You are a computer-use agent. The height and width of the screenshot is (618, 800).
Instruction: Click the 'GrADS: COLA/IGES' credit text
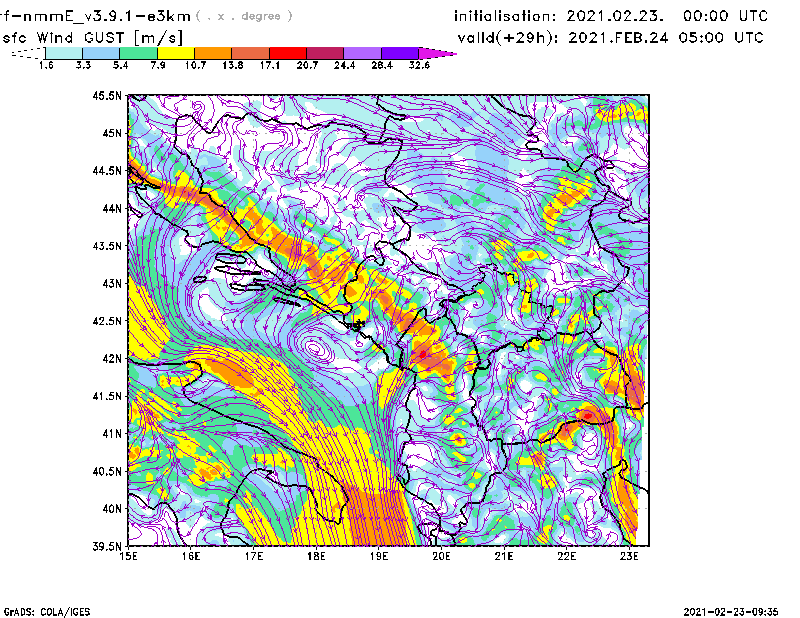click(47, 612)
